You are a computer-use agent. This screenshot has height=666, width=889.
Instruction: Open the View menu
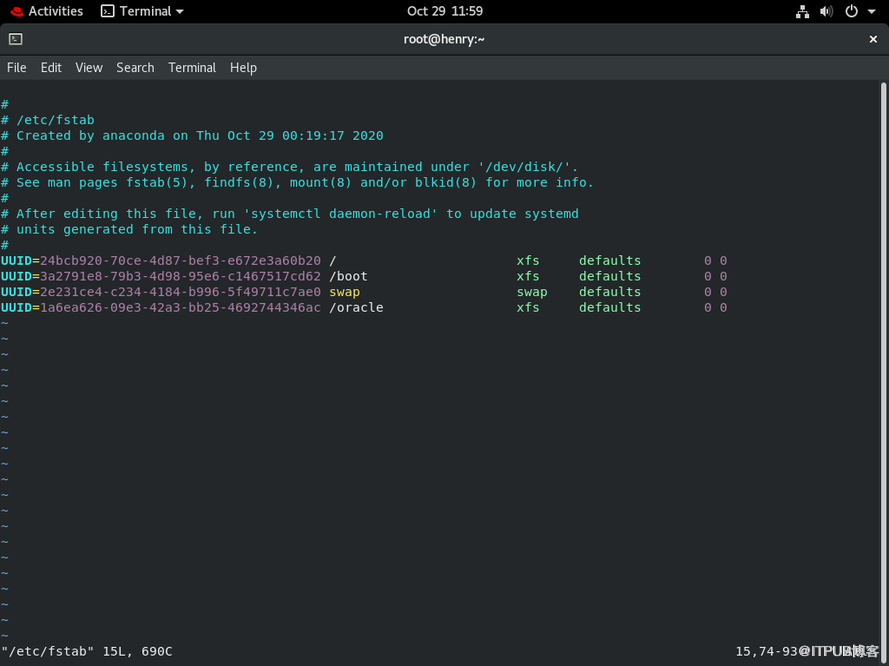coord(89,67)
